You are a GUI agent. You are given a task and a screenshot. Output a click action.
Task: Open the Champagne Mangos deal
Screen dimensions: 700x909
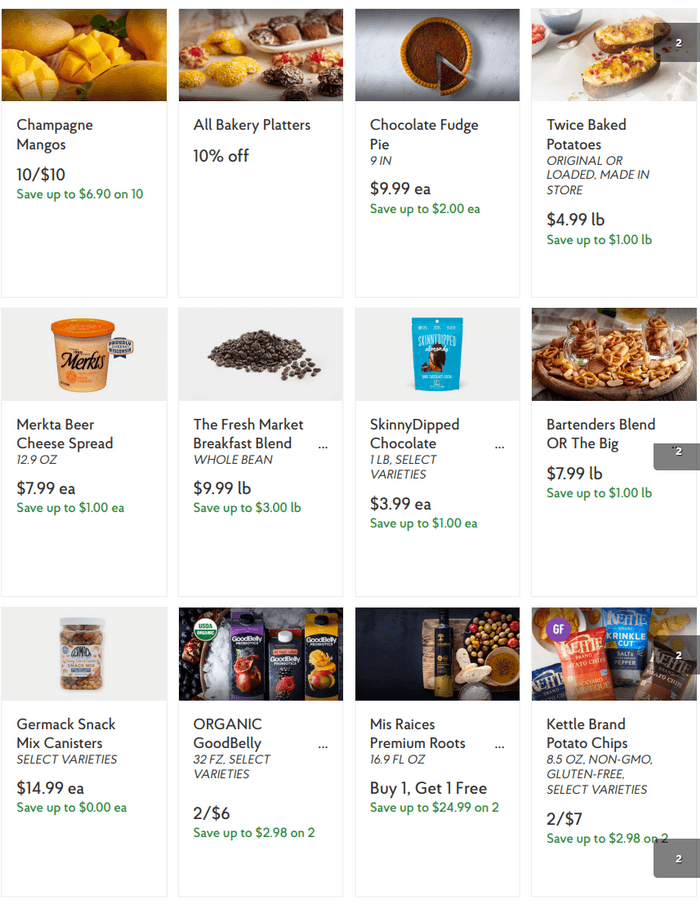tap(55, 135)
